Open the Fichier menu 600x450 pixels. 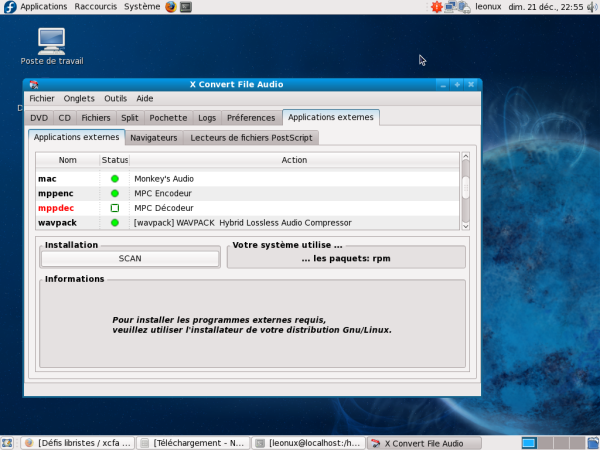[42, 98]
